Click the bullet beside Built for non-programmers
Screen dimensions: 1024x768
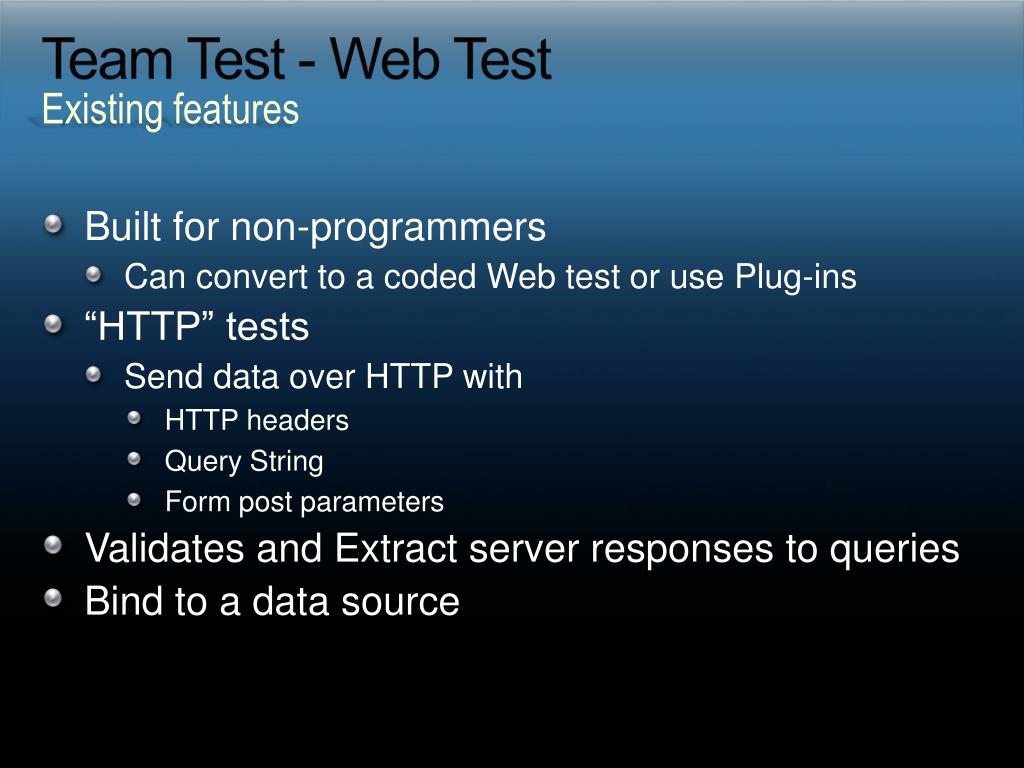coord(54,225)
